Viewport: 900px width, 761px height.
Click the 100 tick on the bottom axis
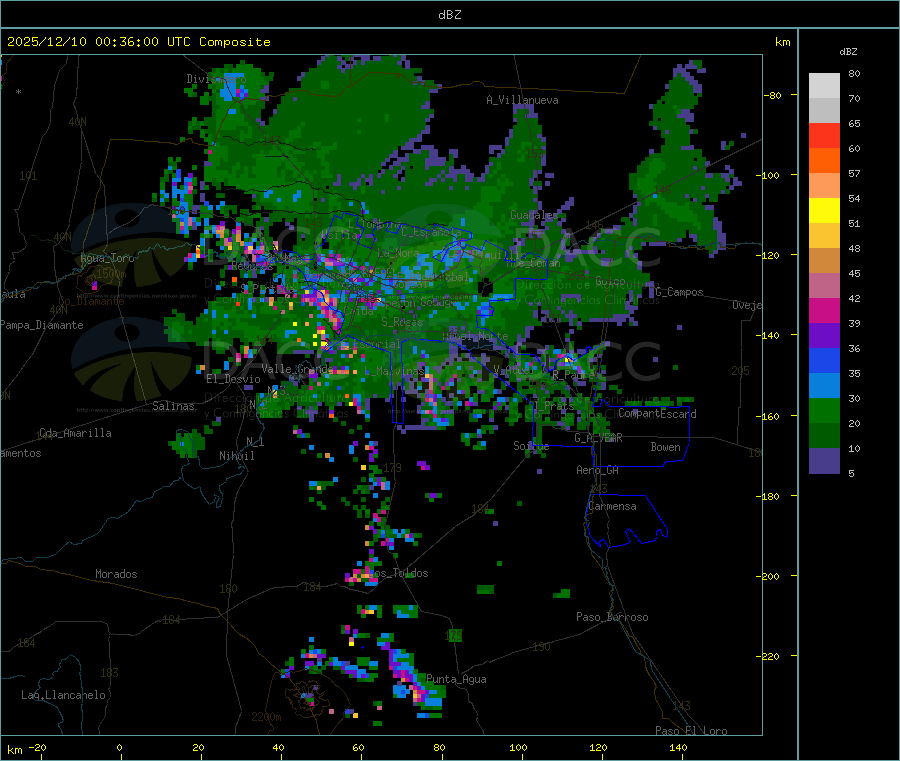pos(518,747)
